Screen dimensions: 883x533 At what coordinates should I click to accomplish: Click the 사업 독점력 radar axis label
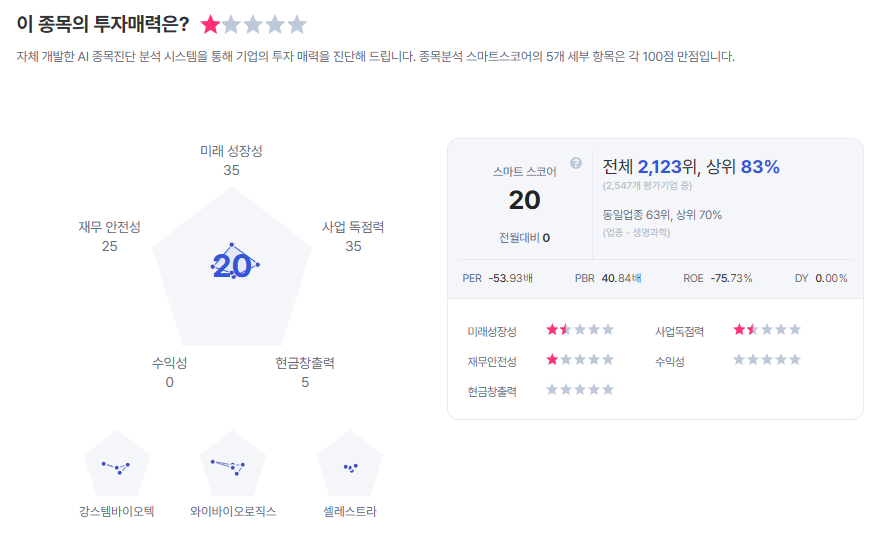pos(353,227)
